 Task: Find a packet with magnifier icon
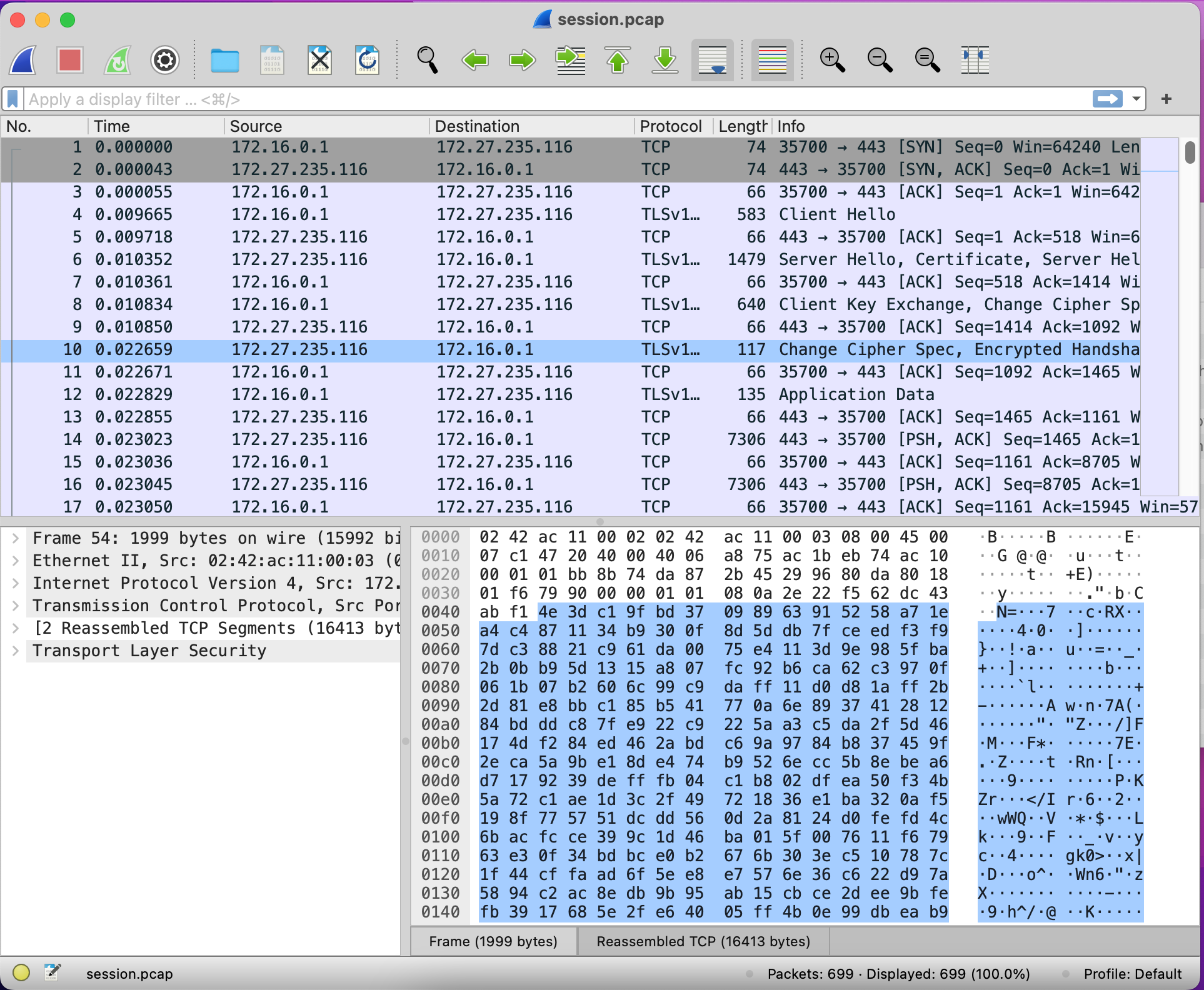tap(427, 61)
